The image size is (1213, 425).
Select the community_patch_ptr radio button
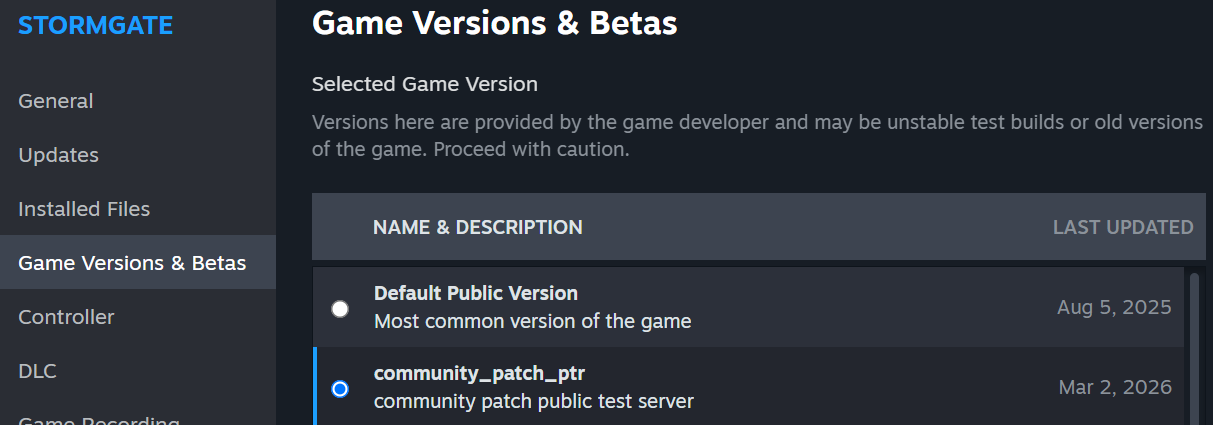click(340, 388)
